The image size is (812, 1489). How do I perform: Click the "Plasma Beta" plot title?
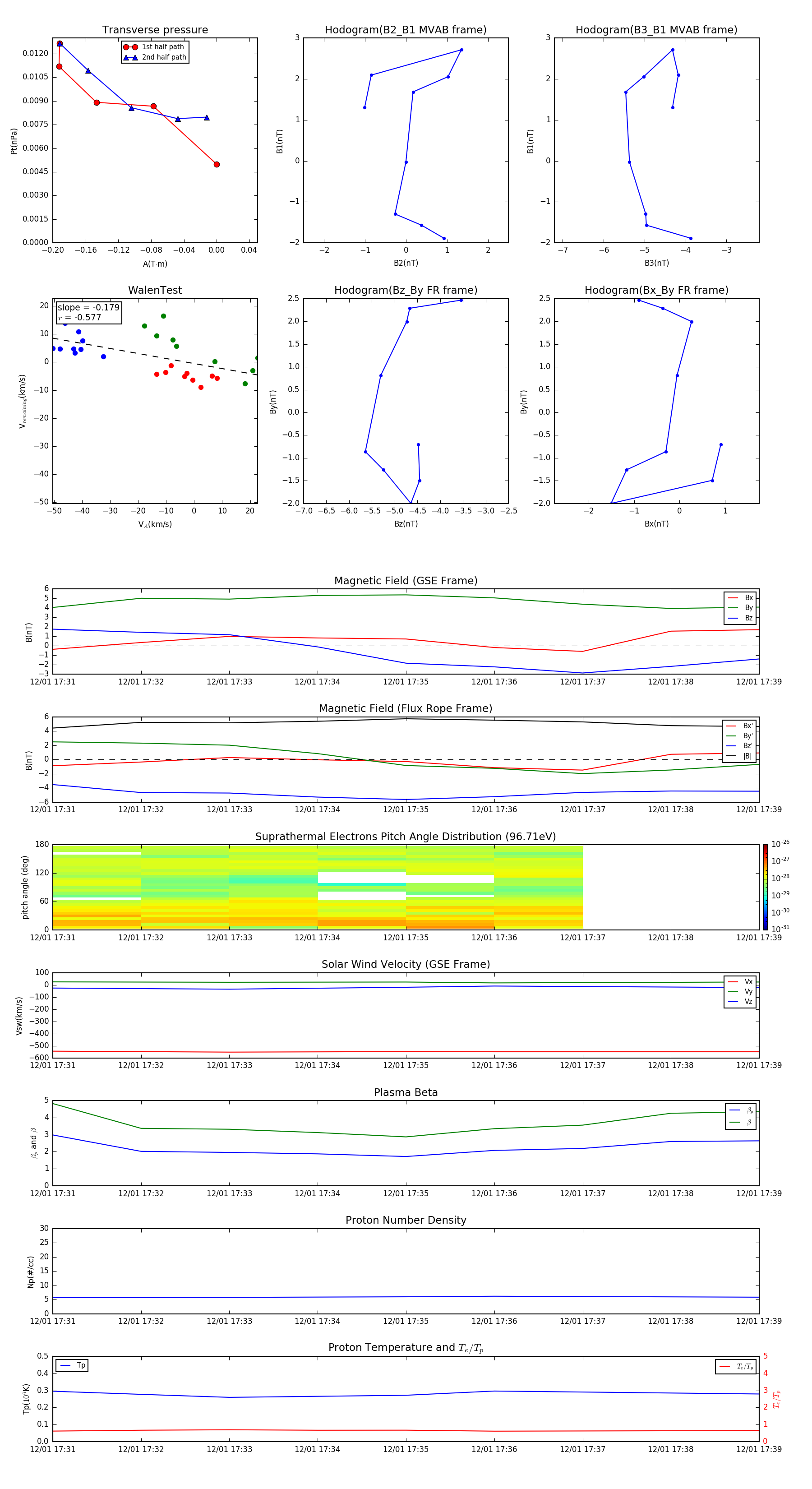(406, 1092)
